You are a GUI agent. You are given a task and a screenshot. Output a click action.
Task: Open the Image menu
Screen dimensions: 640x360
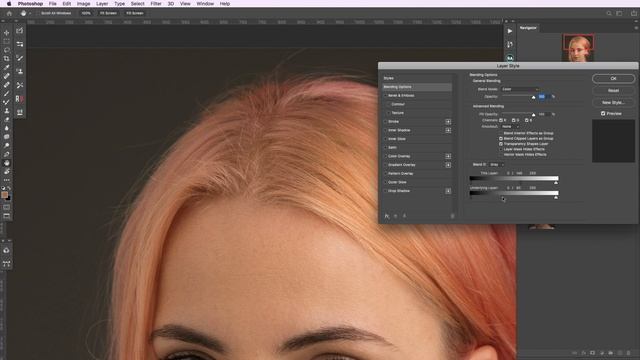(x=84, y=3)
